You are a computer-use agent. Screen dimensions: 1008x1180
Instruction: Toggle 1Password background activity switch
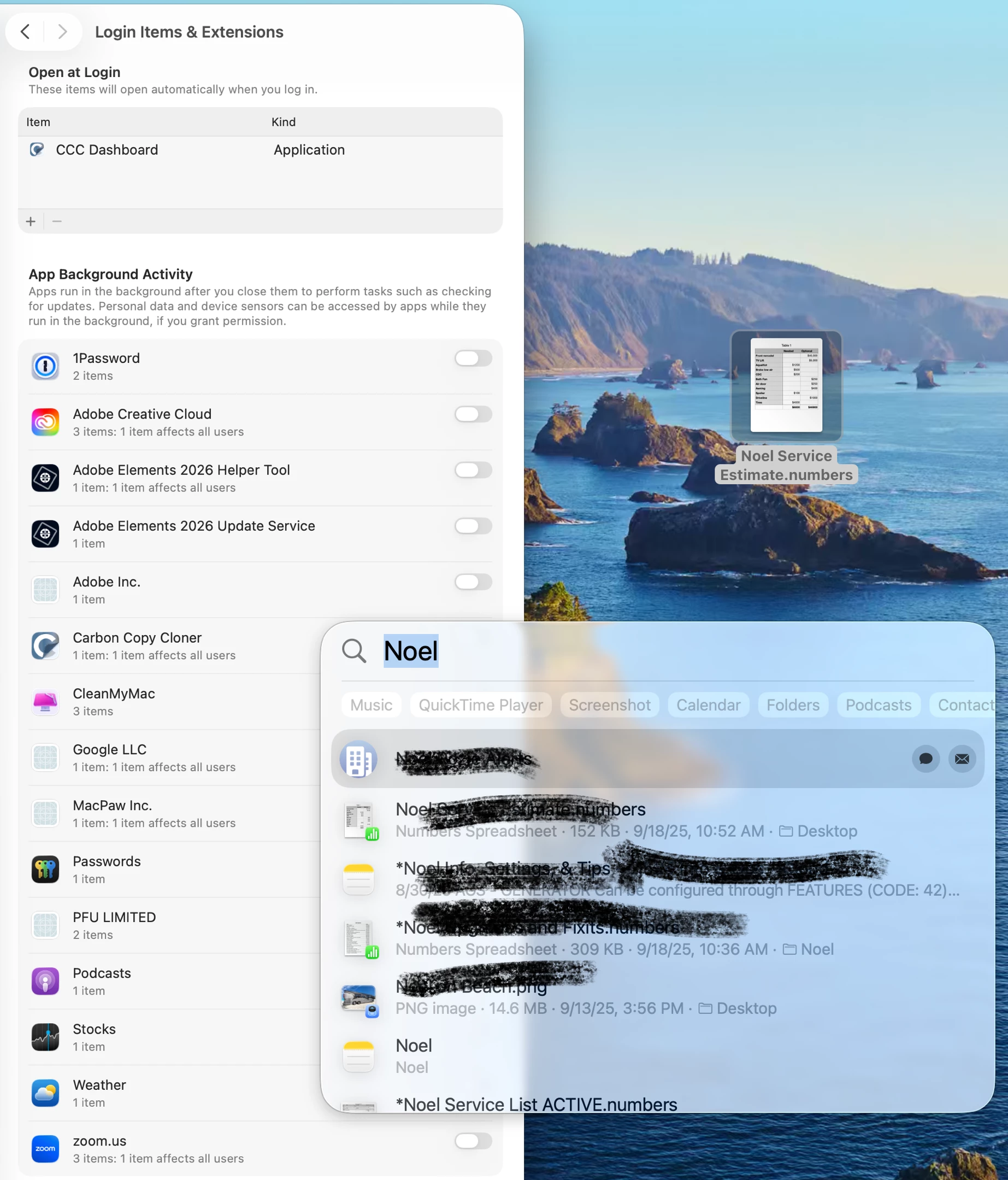click(x=473, y=358)
